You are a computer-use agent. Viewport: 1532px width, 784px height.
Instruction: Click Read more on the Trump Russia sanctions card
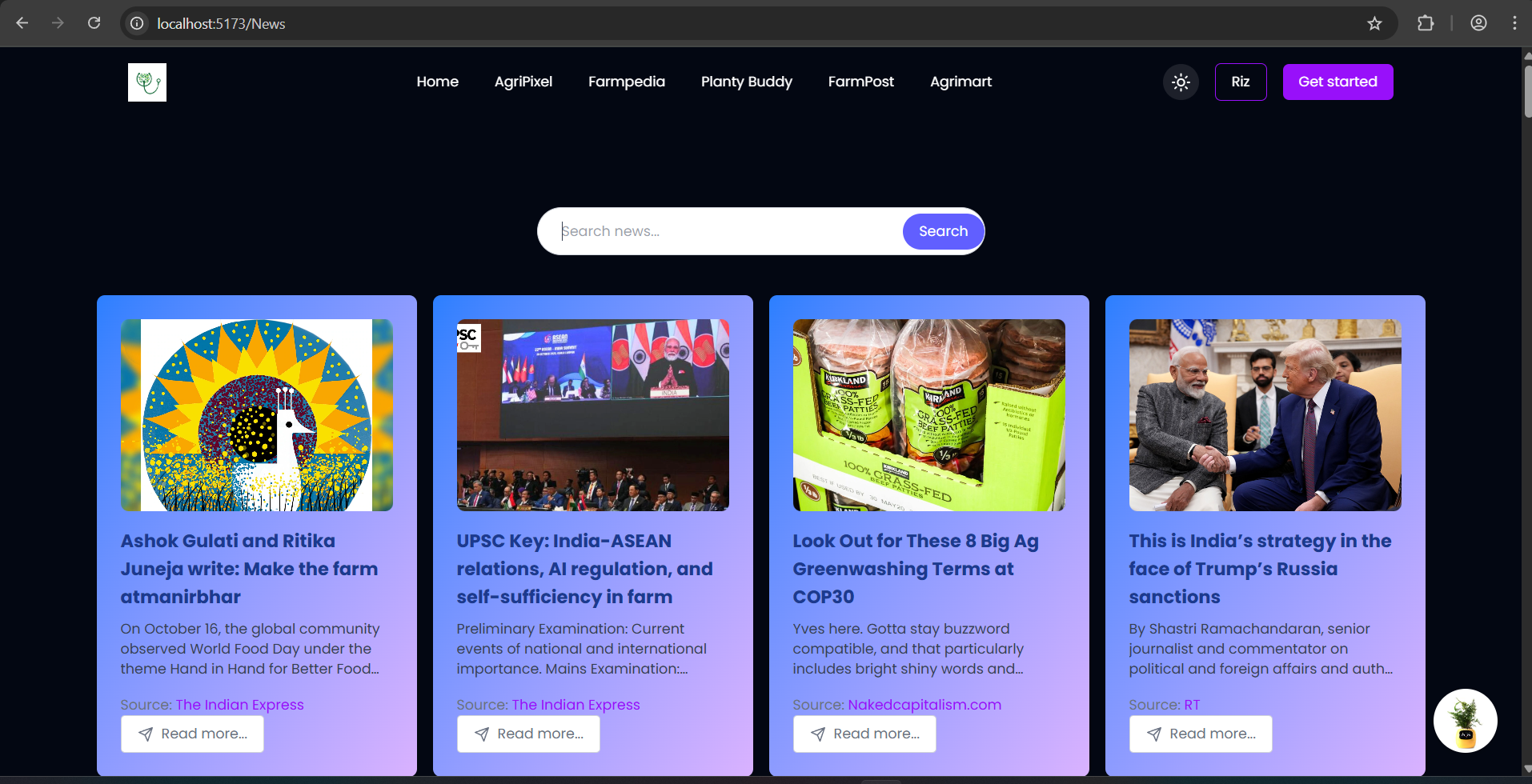click(x=1201, y=734)
